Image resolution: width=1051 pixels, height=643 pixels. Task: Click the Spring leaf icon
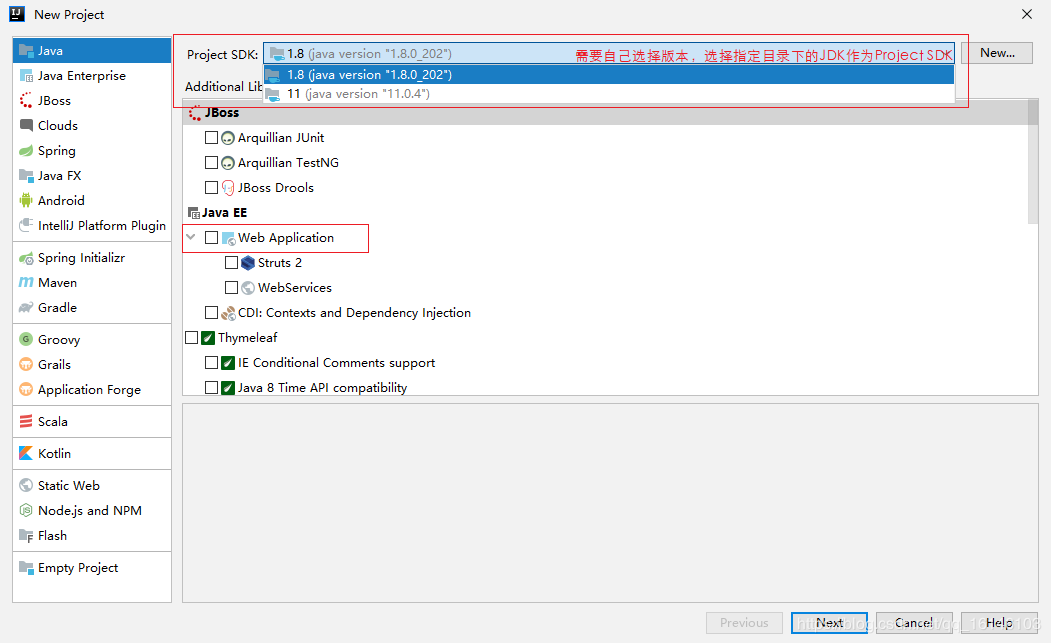(x=26, y=151)
